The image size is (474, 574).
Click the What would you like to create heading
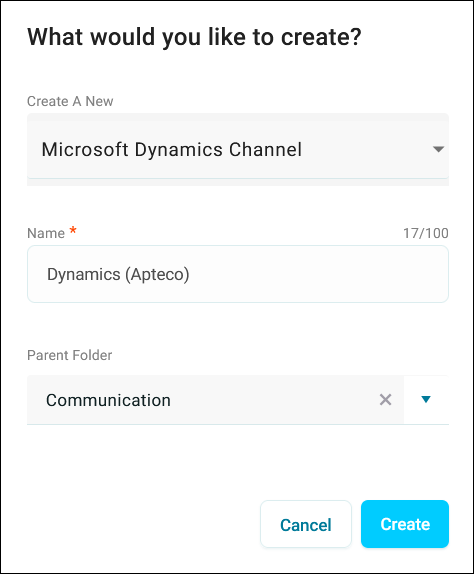194,38
